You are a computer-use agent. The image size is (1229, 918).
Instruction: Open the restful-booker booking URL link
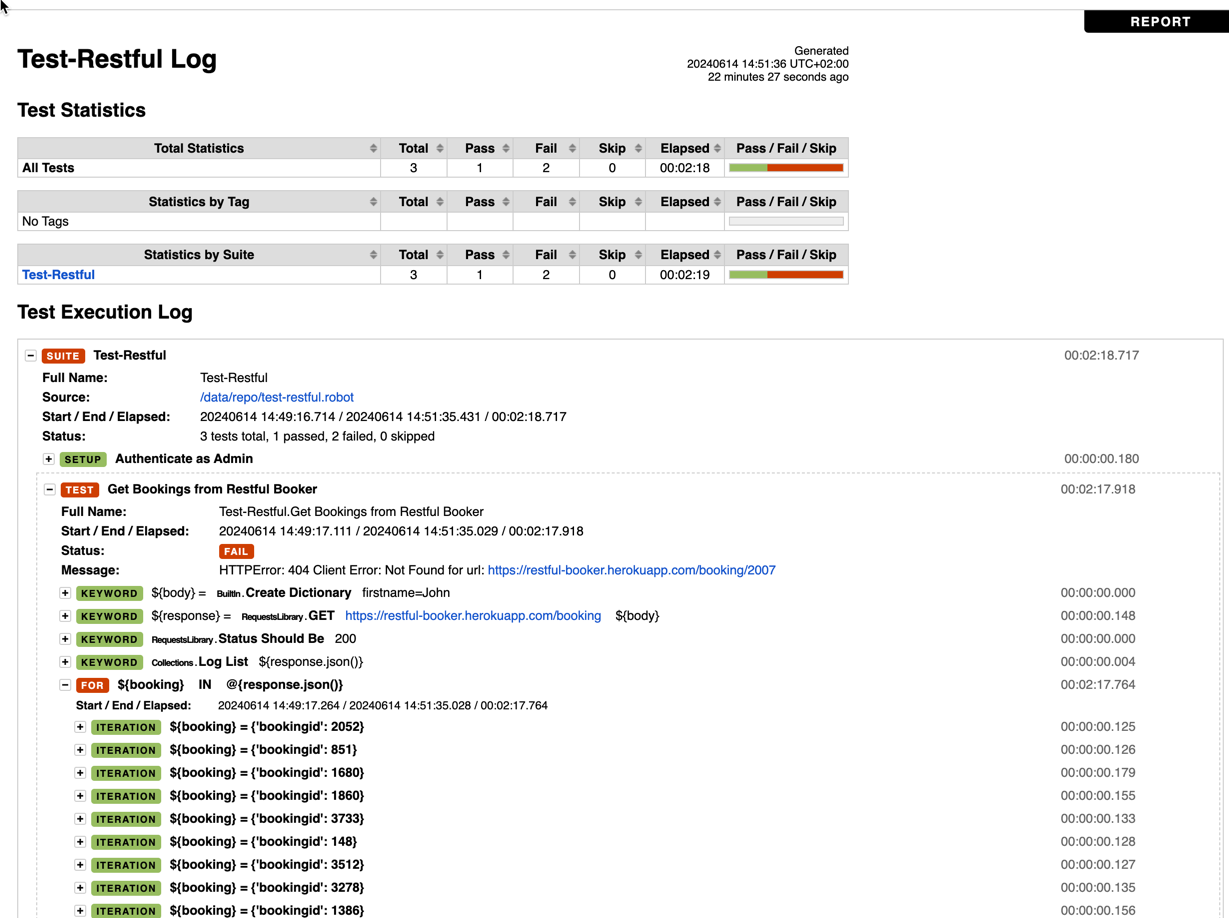pyautogui.click(x=473, y=616)
